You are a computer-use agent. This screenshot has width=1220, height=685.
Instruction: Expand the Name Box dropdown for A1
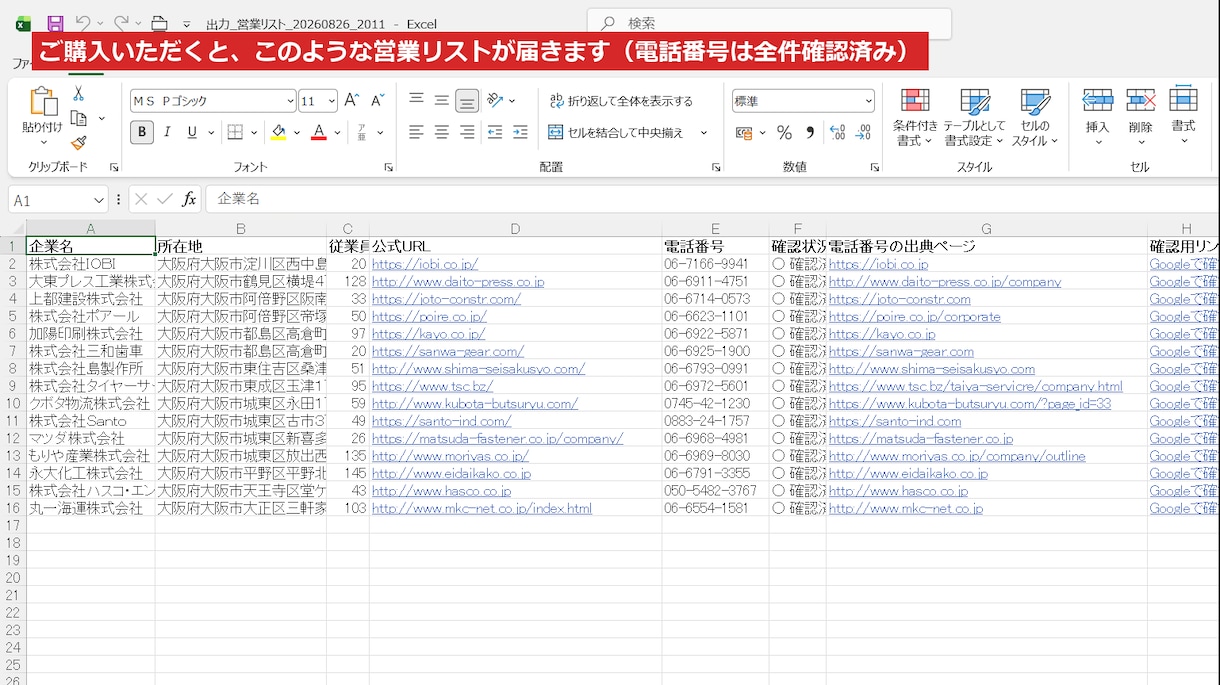pyautogui.click(x=98, y=200)
